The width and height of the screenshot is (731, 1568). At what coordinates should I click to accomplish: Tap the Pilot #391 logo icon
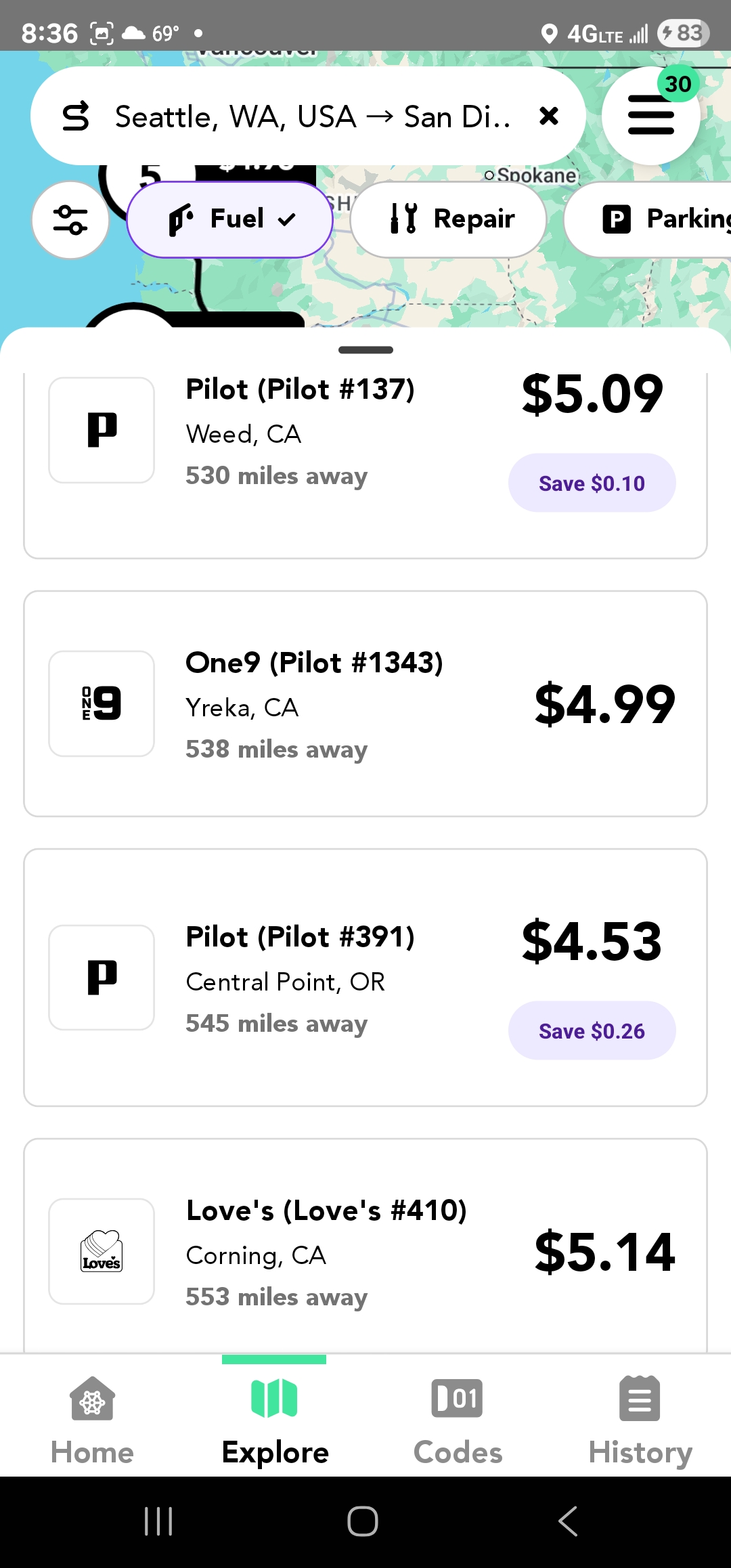(x=102, y=978)
